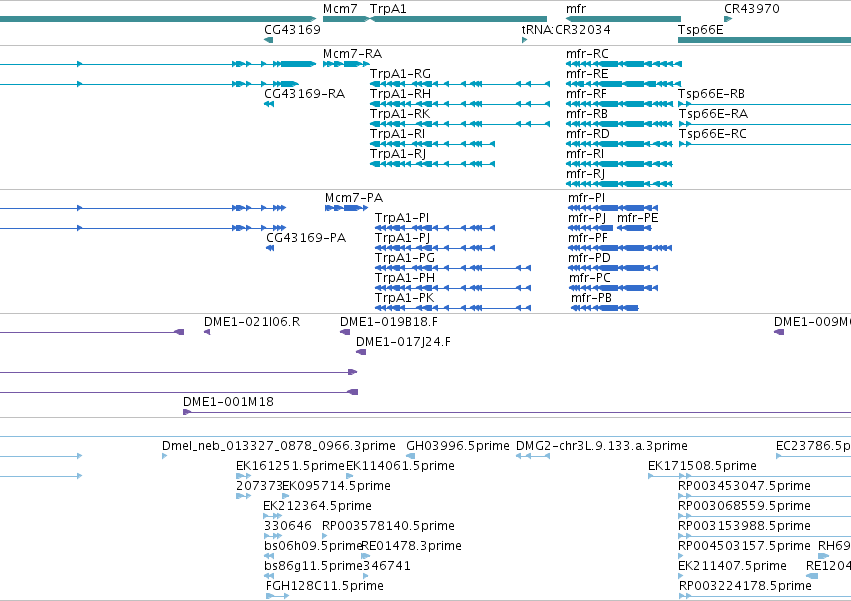Select transcript mfr-RC

624,64
